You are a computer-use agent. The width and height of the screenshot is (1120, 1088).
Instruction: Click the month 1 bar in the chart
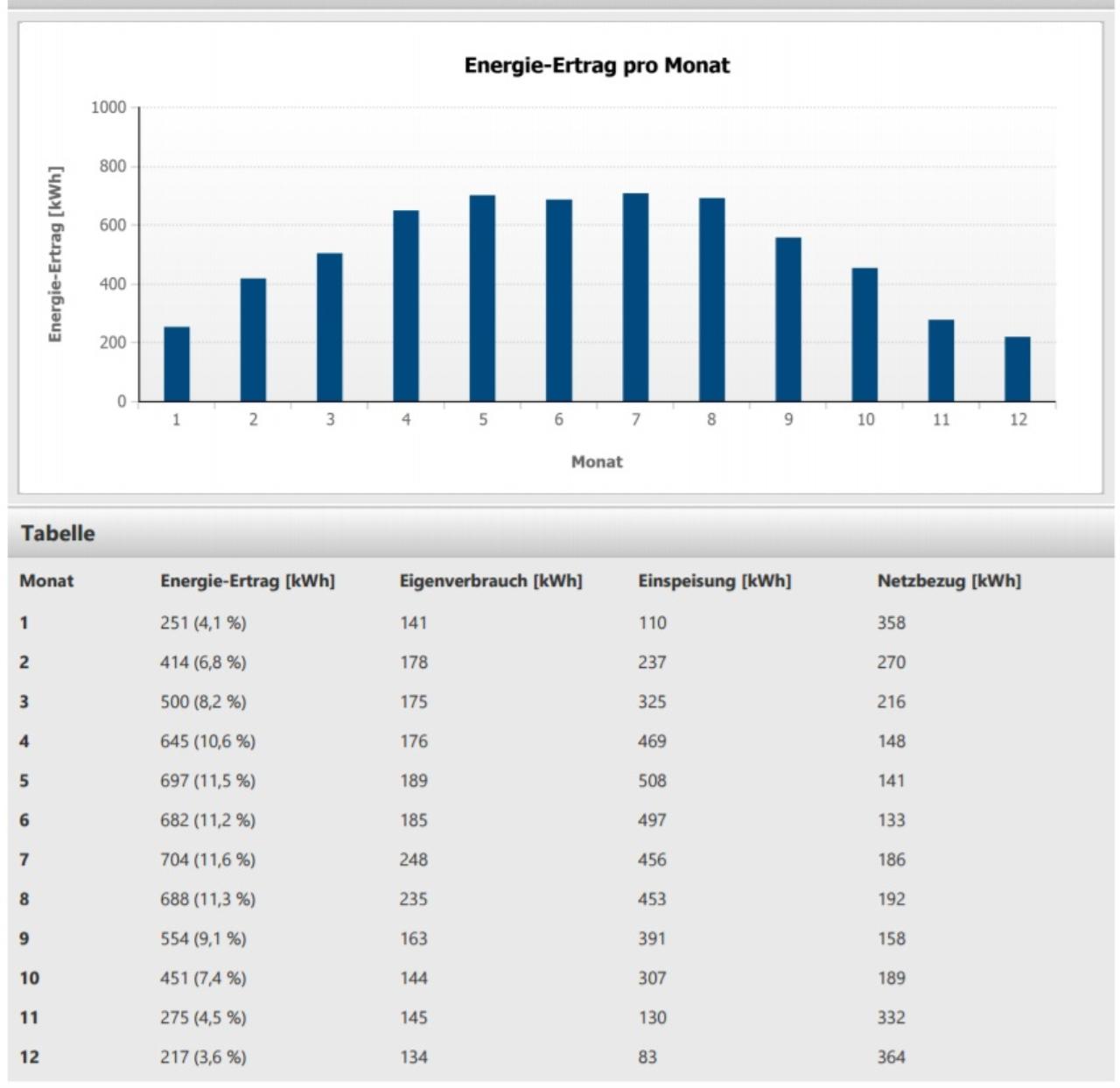tap(177, 364)
